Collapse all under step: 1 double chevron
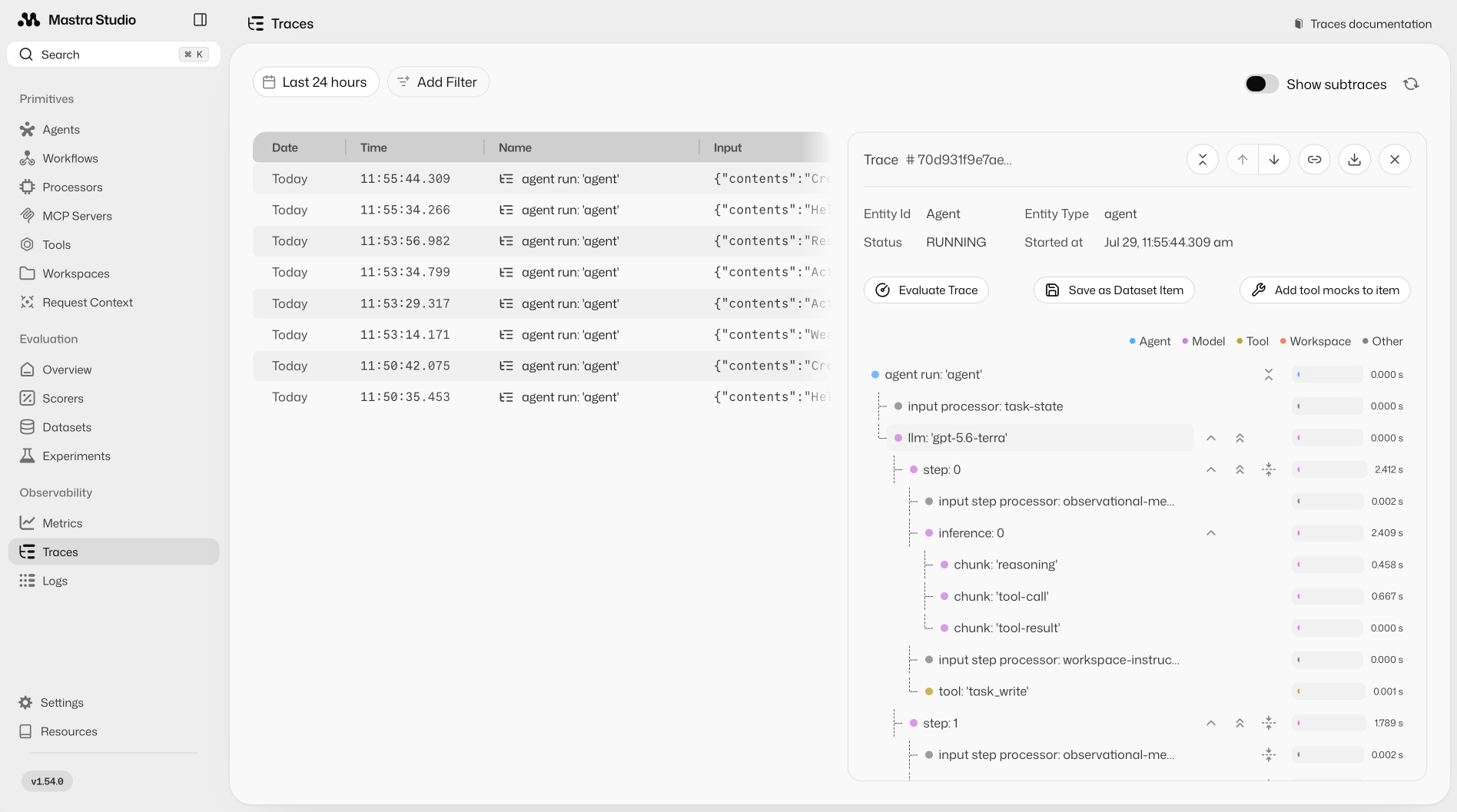This screenshot has height=812, width=1457. click(1240, 723)
